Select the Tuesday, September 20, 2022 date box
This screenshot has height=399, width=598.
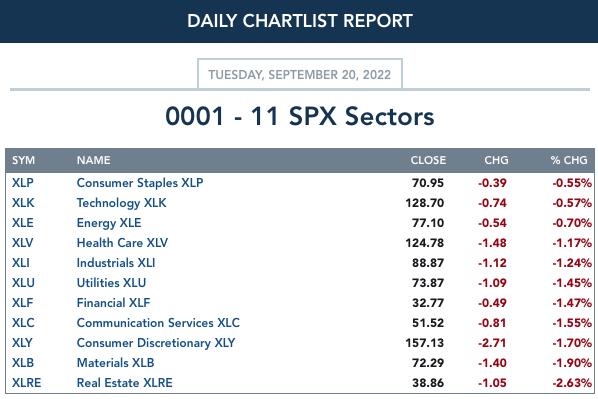(x=300, y=74)
